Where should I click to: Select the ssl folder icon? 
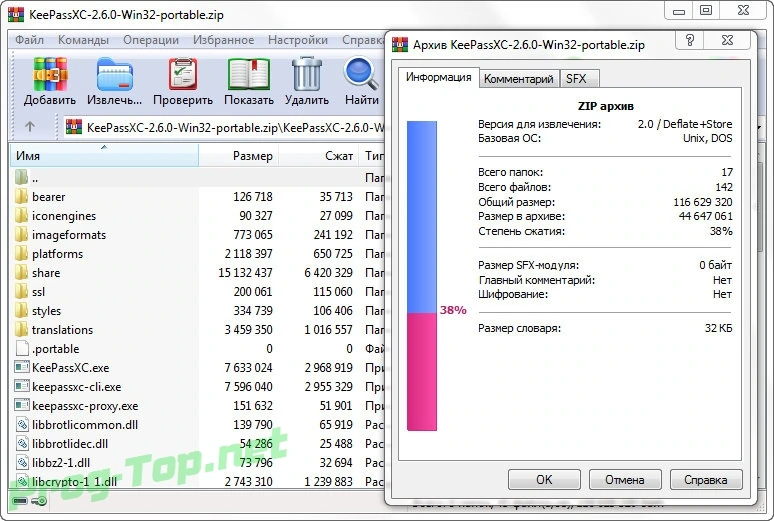[x=21, y=291]
